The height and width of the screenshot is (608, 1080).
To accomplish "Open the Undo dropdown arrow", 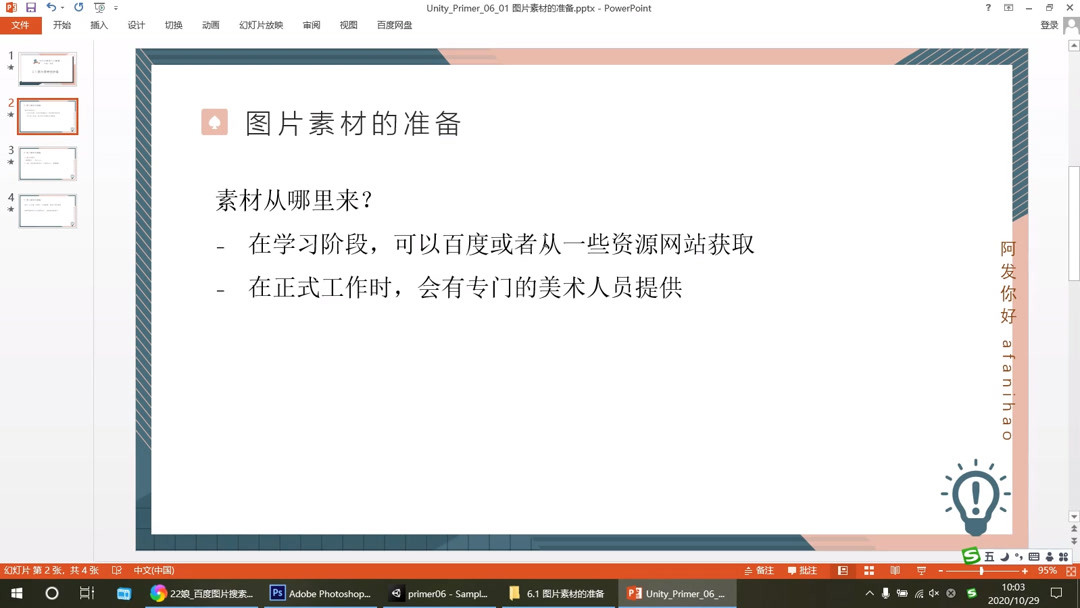I will click(x=62, y=7).
